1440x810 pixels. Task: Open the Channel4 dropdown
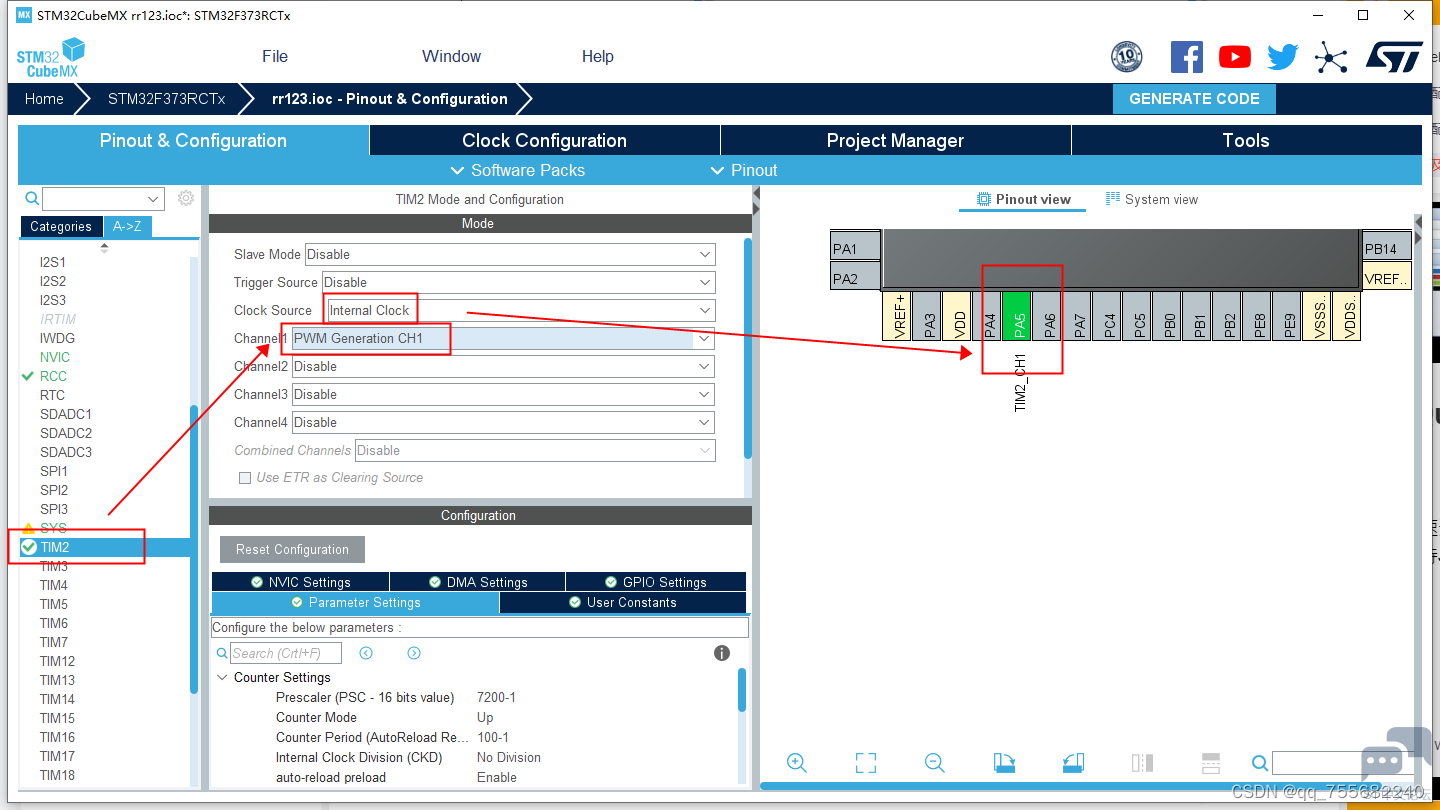coord(503,422)
